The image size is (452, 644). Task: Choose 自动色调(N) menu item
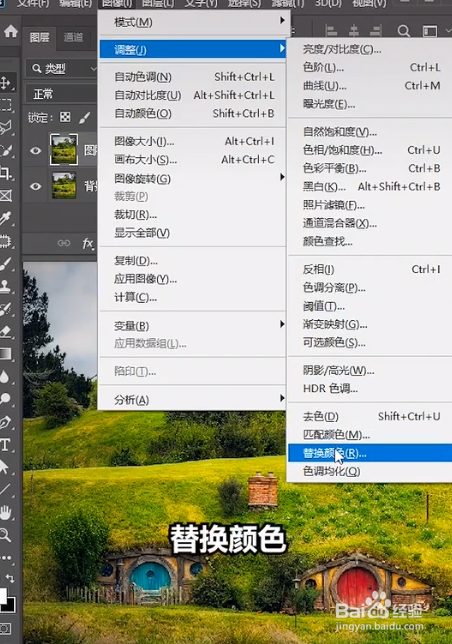[194, 77]
